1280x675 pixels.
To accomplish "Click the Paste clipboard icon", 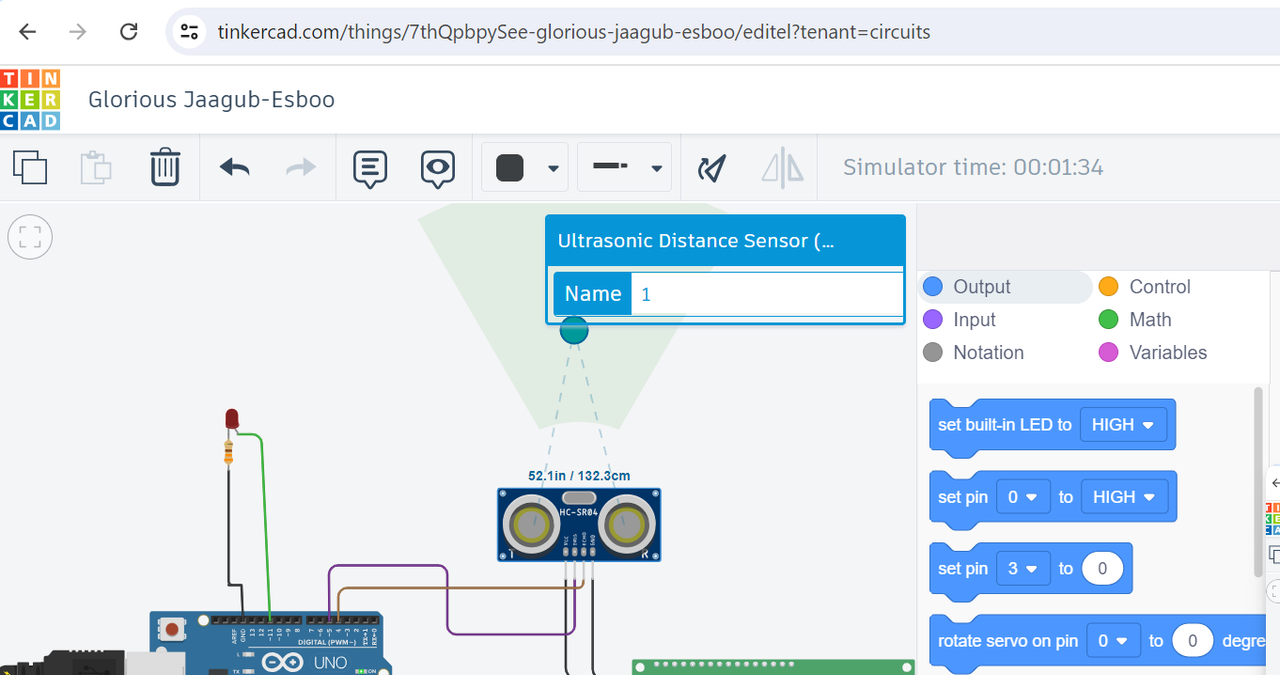I will [x=96, y=167].
